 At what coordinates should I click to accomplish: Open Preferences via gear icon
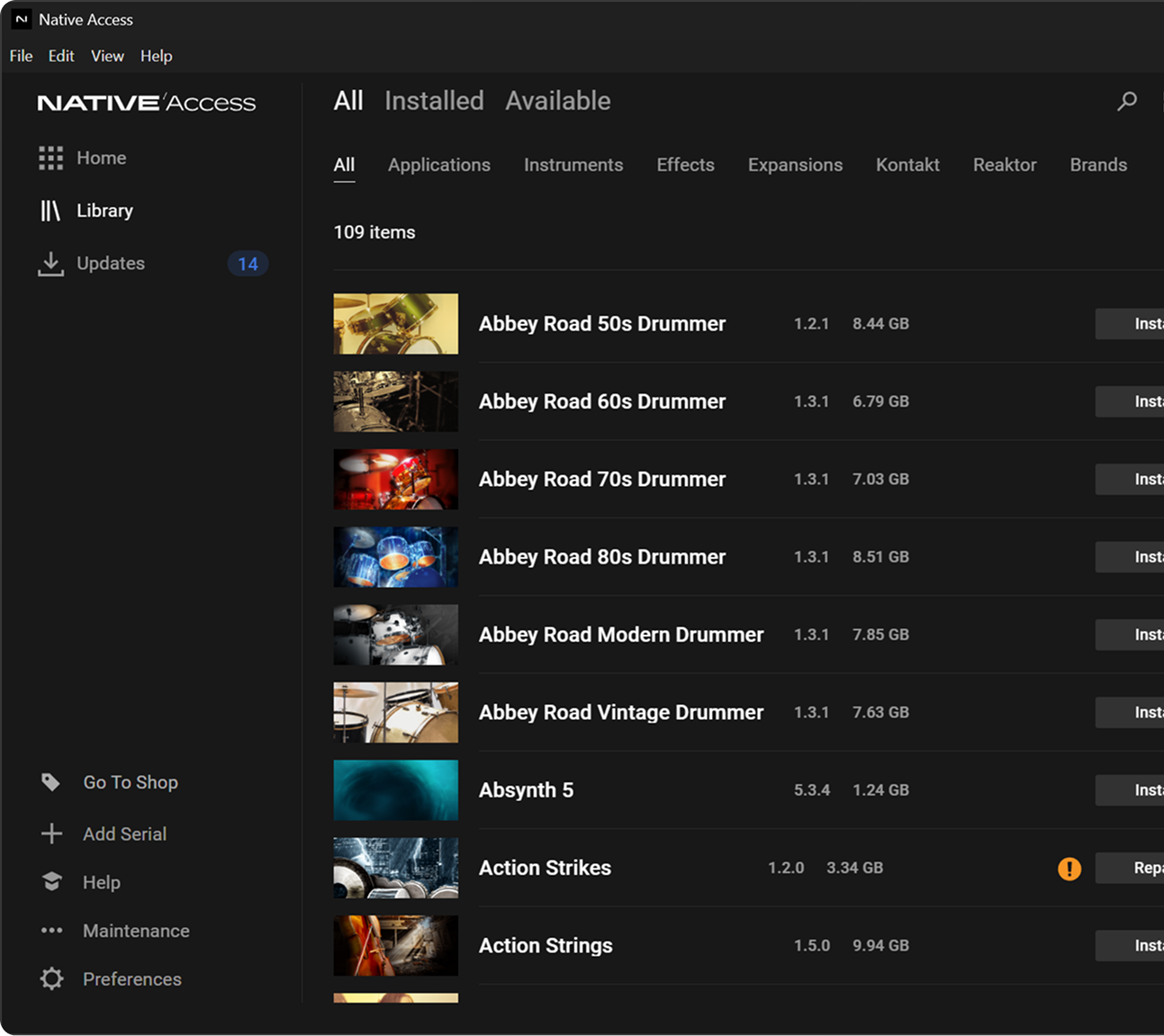(52, 978)
